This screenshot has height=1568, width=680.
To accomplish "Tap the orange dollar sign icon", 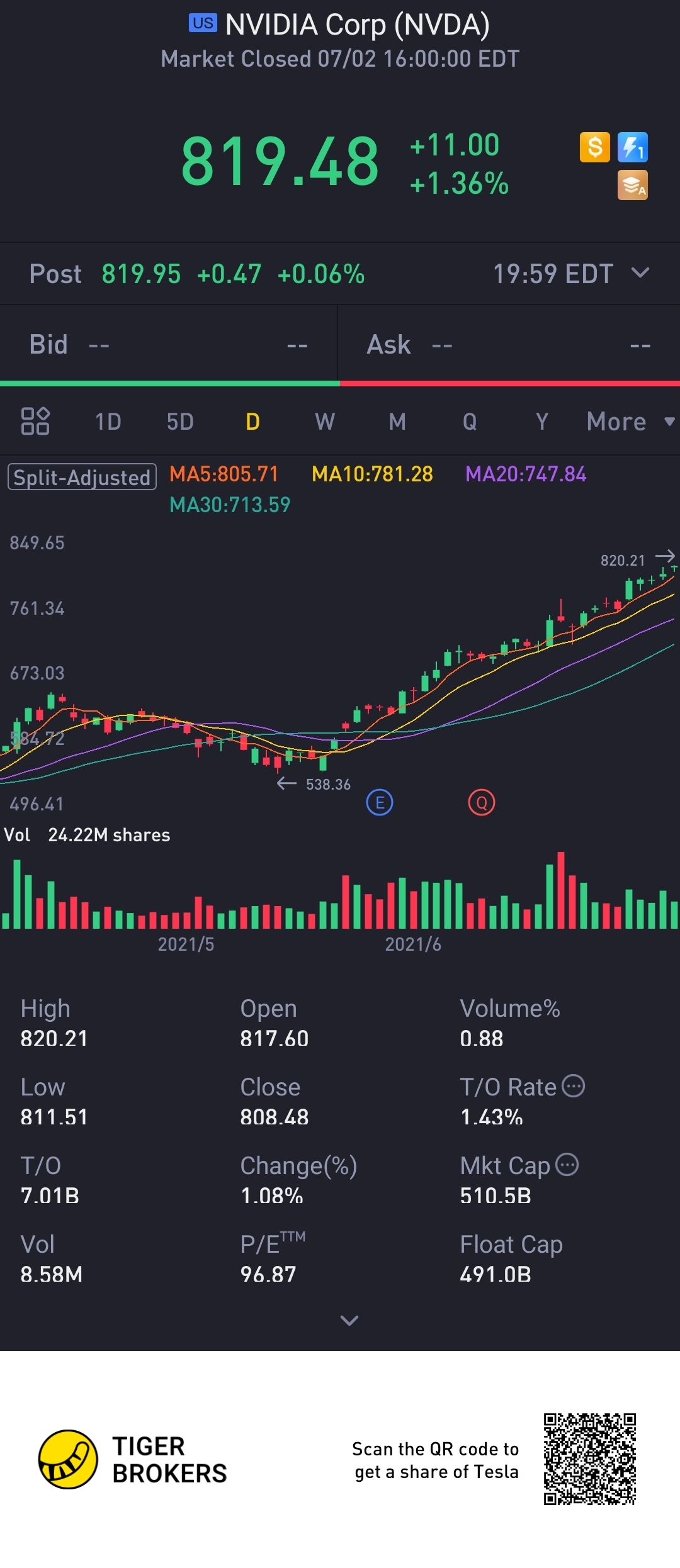I will click(595, 147).
